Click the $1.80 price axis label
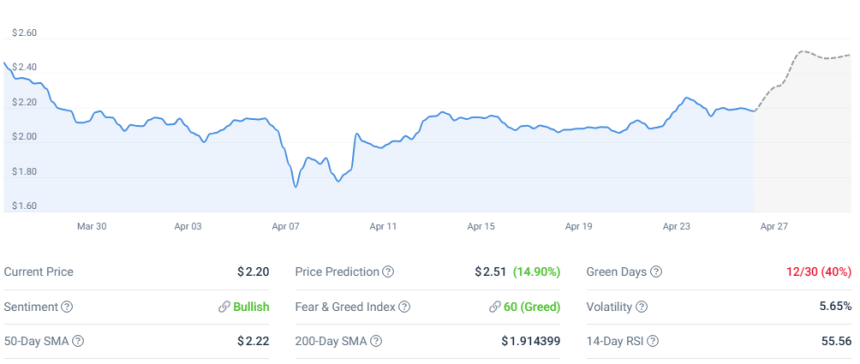860x364 pixels. (x=24, y=172)
